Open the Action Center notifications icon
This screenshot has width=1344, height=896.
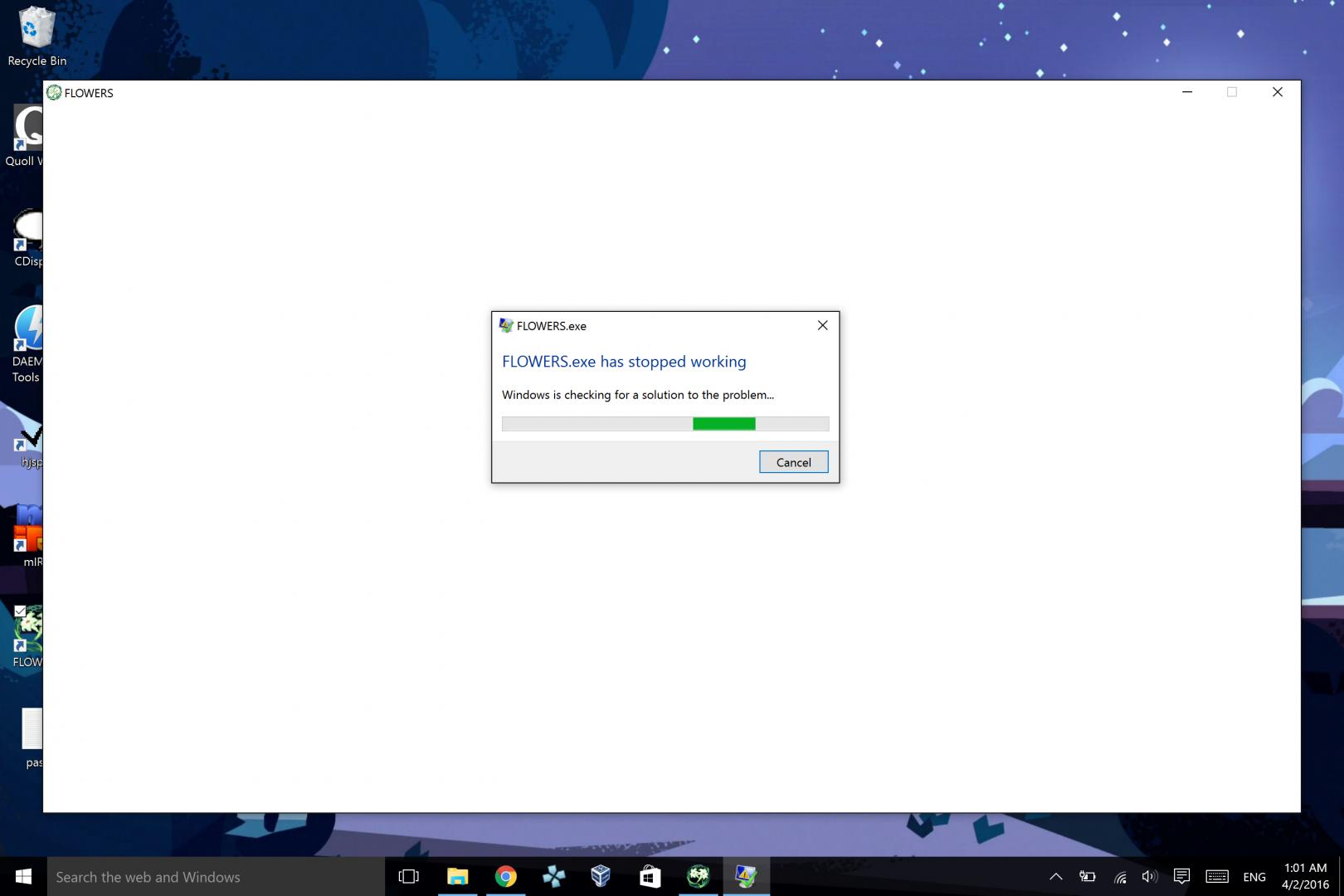click(x=1181, y=876)
